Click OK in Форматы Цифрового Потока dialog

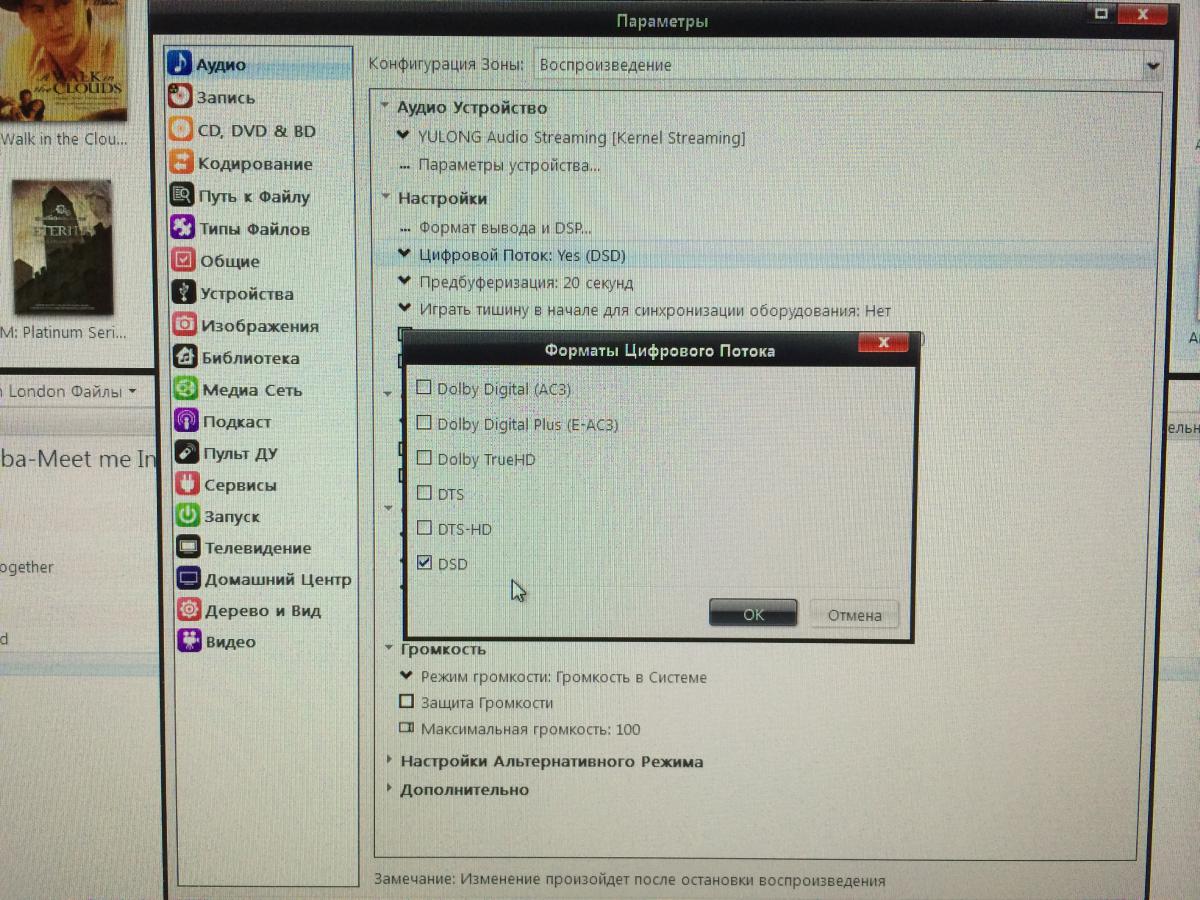pyautogui.click(x=753, y=614)
